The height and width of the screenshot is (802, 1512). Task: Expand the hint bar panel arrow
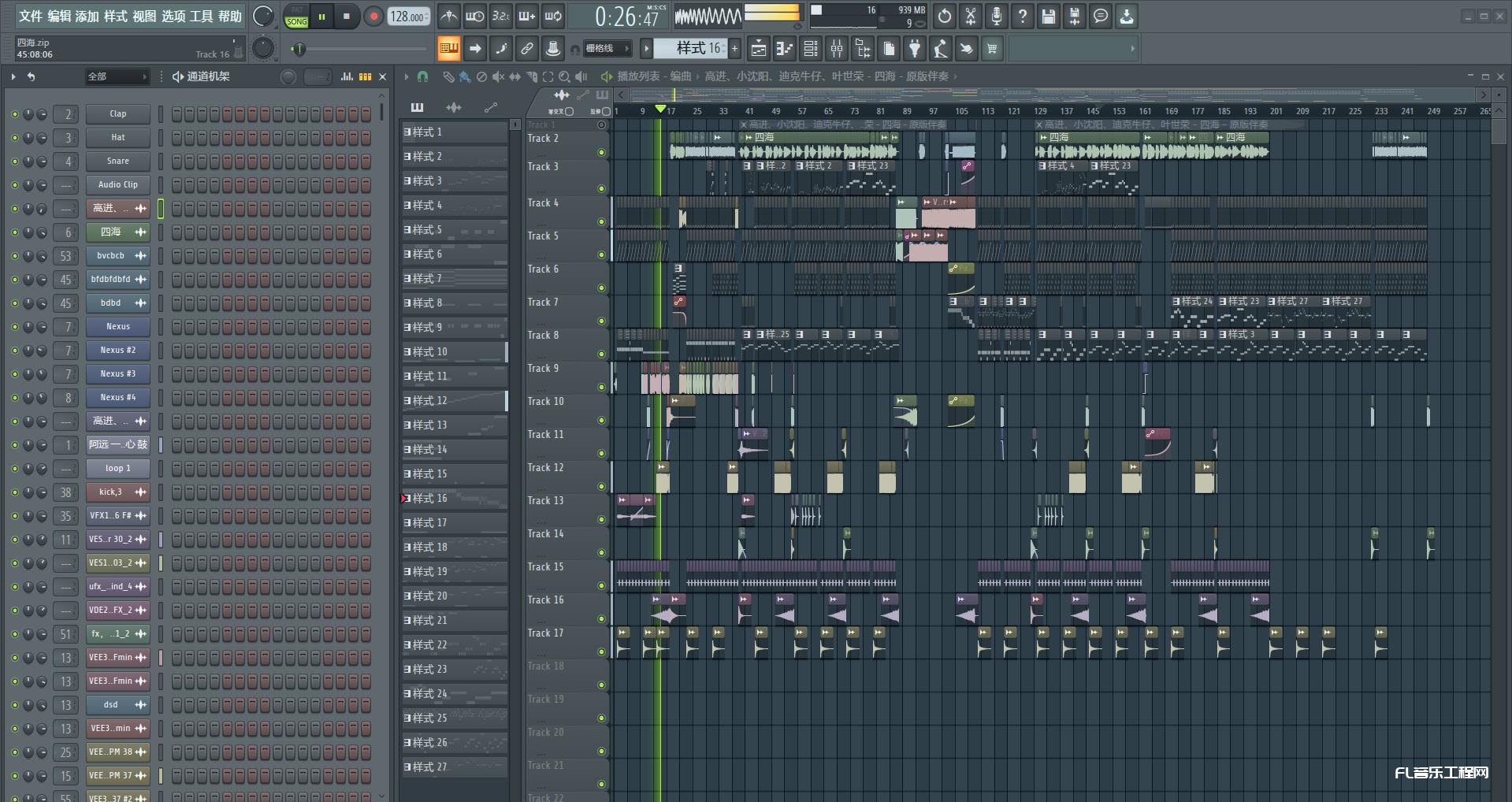(x=1133, y=49)
